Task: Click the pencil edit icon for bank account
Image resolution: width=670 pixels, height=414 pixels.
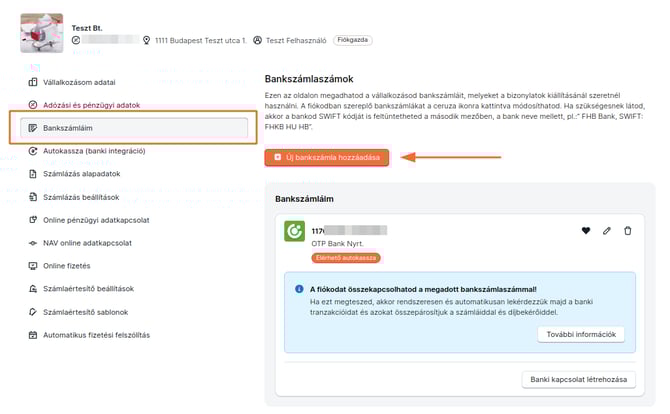Action: click(606, 231)
